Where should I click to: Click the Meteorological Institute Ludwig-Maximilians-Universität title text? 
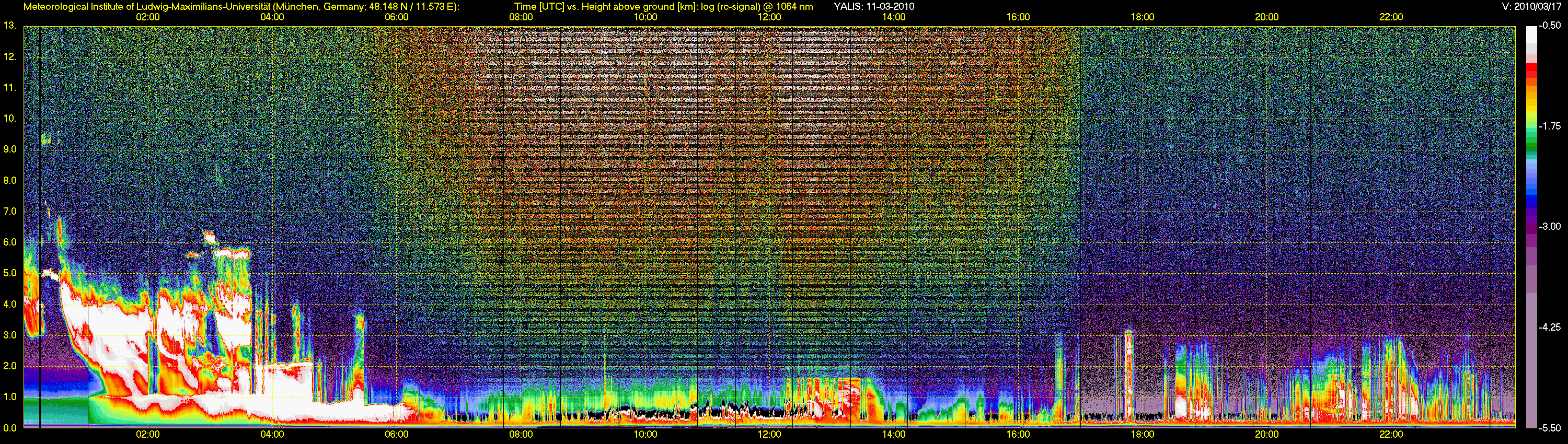pos(241,7)
